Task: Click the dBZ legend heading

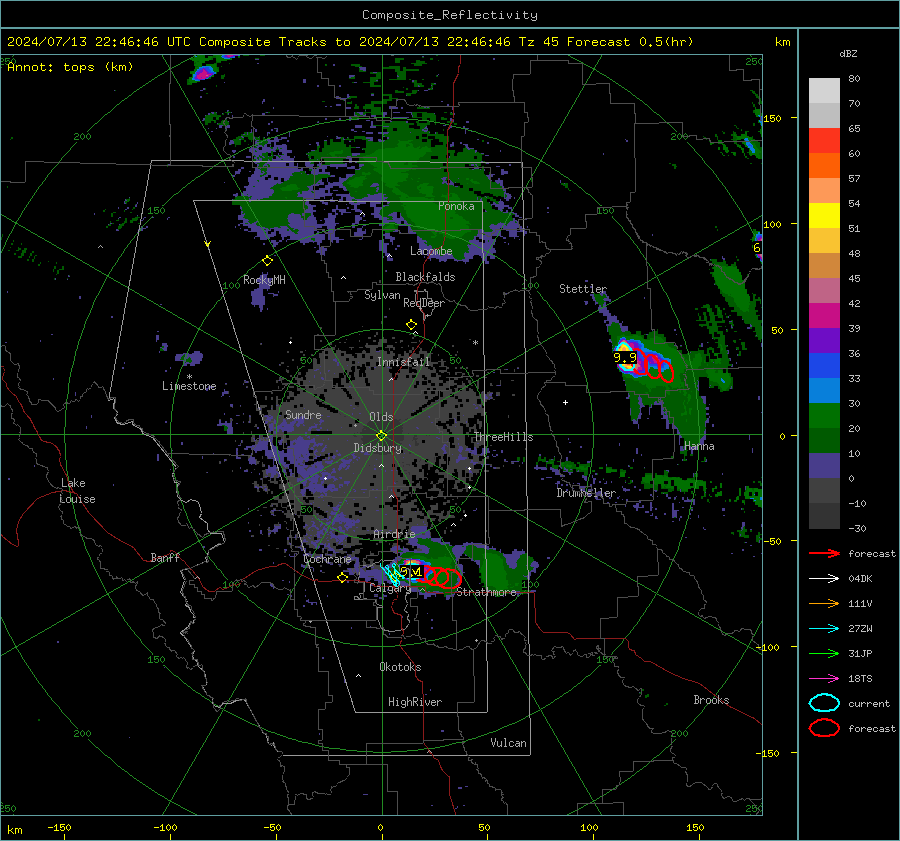Action: click(848, 53)
